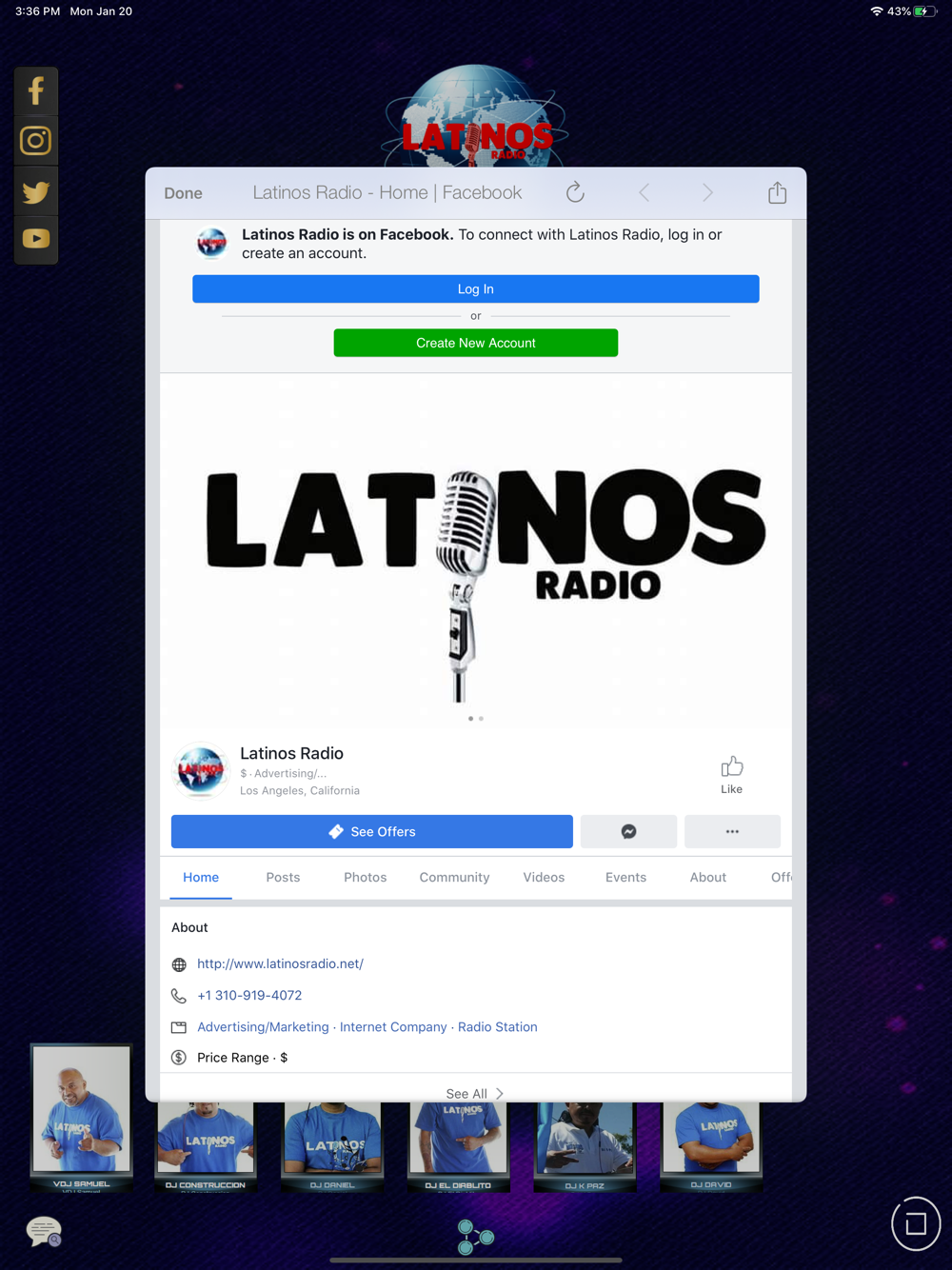952x1270 pixels.
Task: Tap the Wi-Fi status icon
Action: 876,11
